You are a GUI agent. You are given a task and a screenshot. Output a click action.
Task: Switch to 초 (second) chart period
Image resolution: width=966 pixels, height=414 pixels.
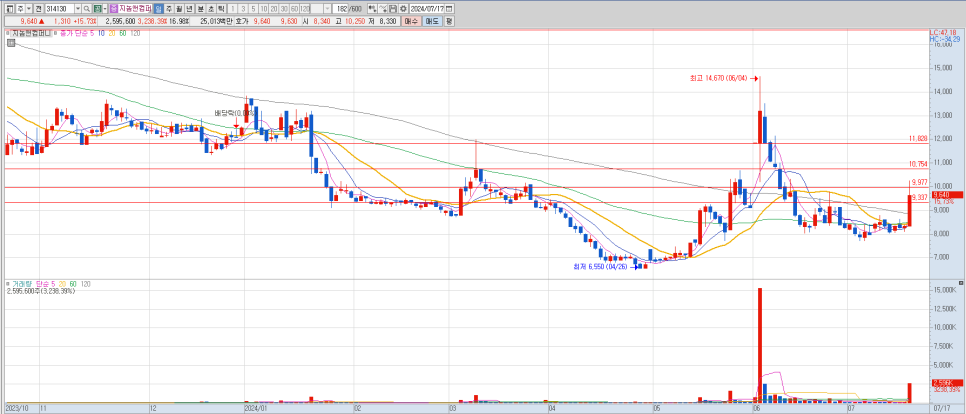pos(211,9)
